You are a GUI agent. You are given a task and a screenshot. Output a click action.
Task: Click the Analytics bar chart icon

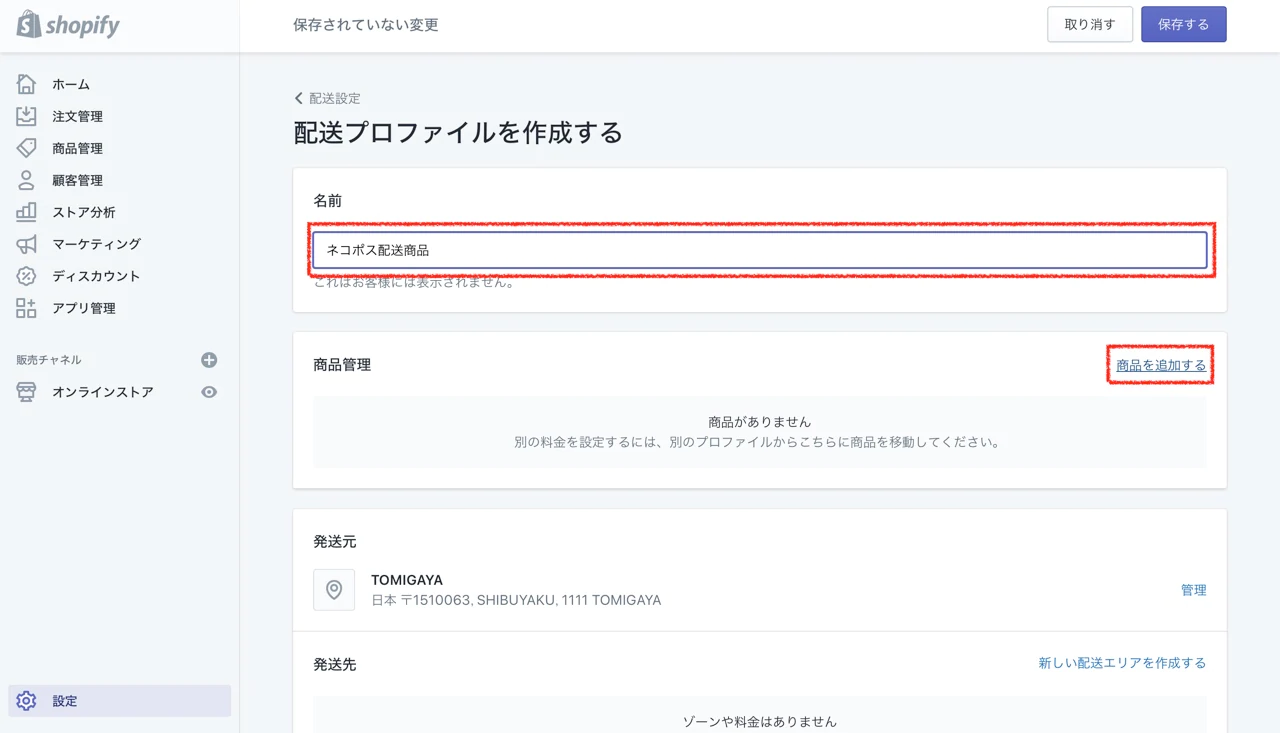26,212
